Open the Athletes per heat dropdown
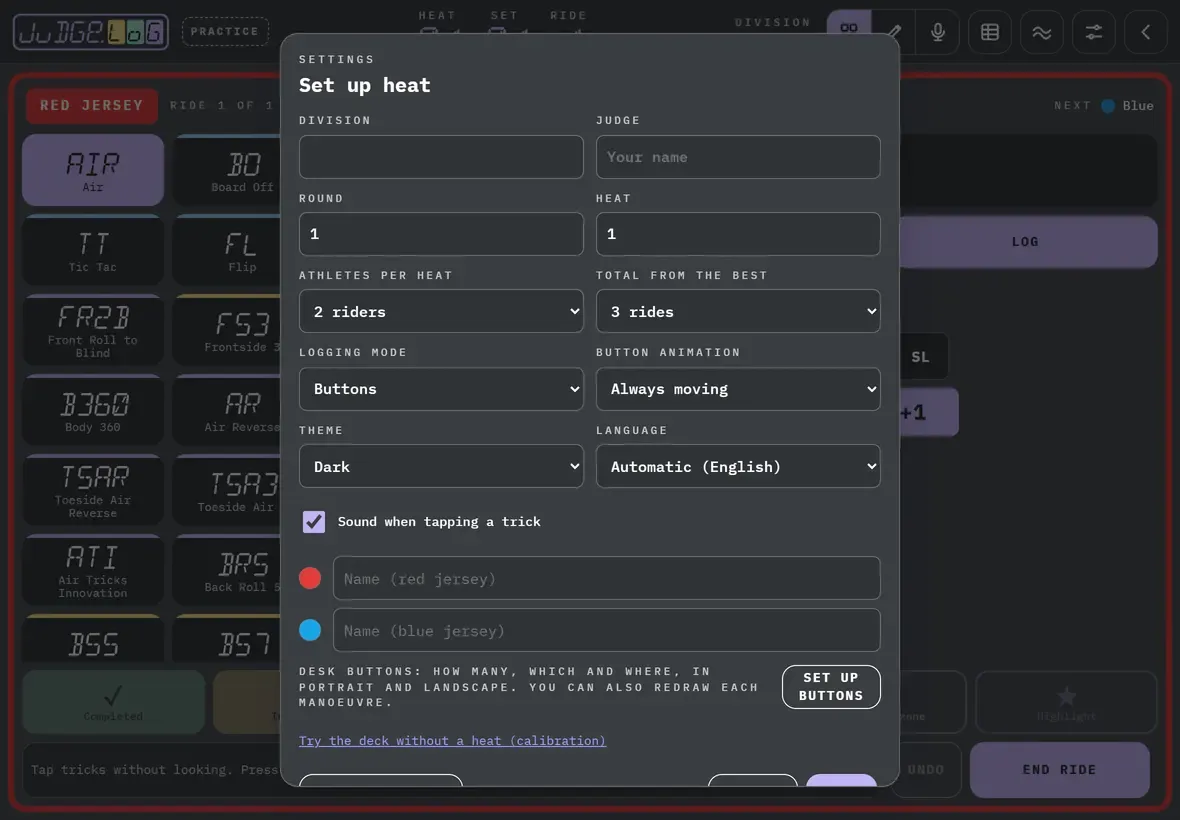Image resolution: width=1180 pixels, height=820 pixels. coord(441,311)
